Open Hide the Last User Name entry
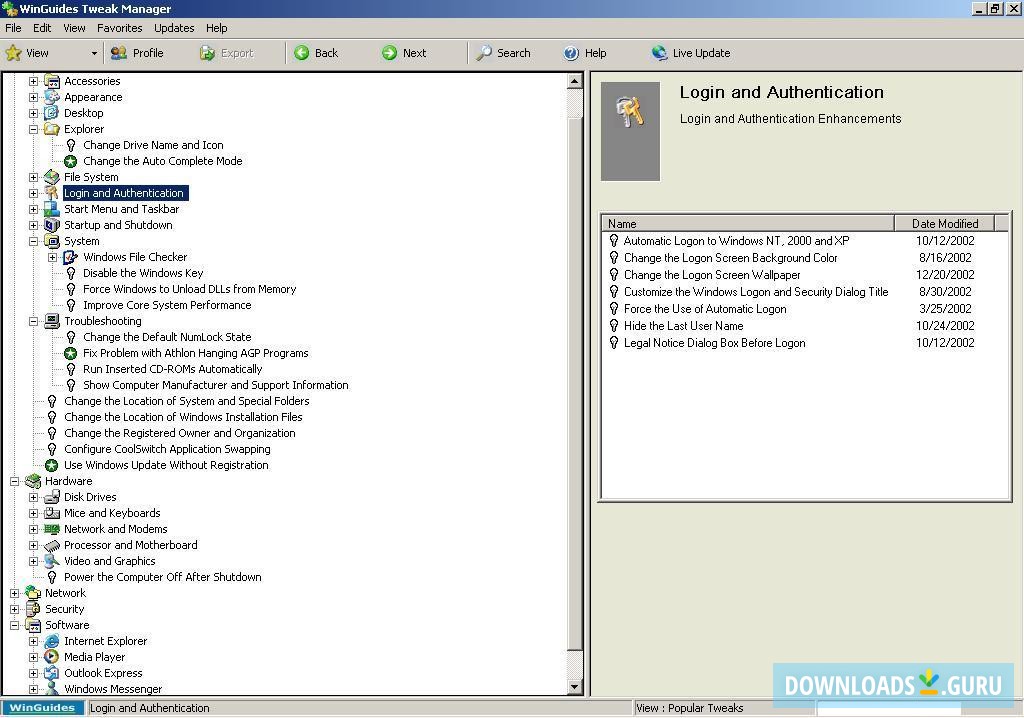 683,326
